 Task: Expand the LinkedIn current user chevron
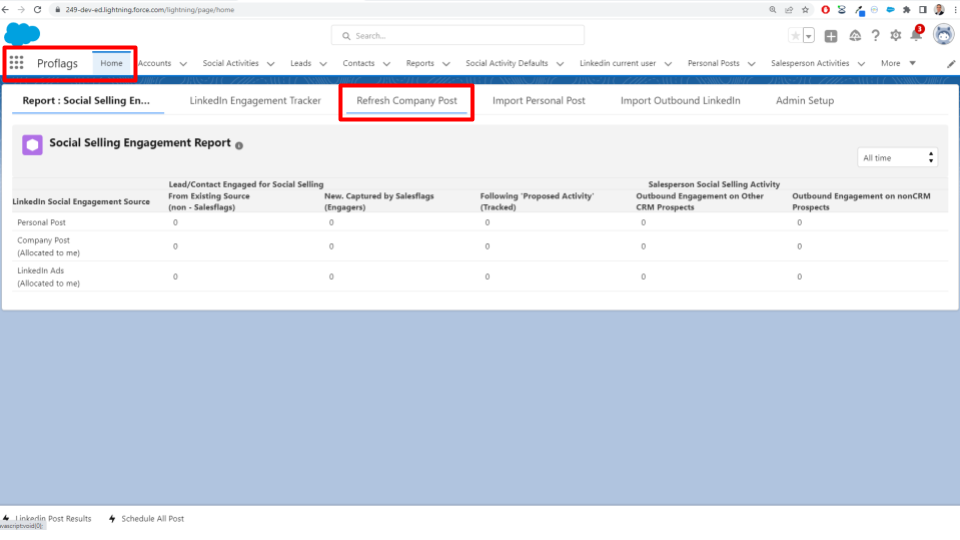(x=668, y=64)
